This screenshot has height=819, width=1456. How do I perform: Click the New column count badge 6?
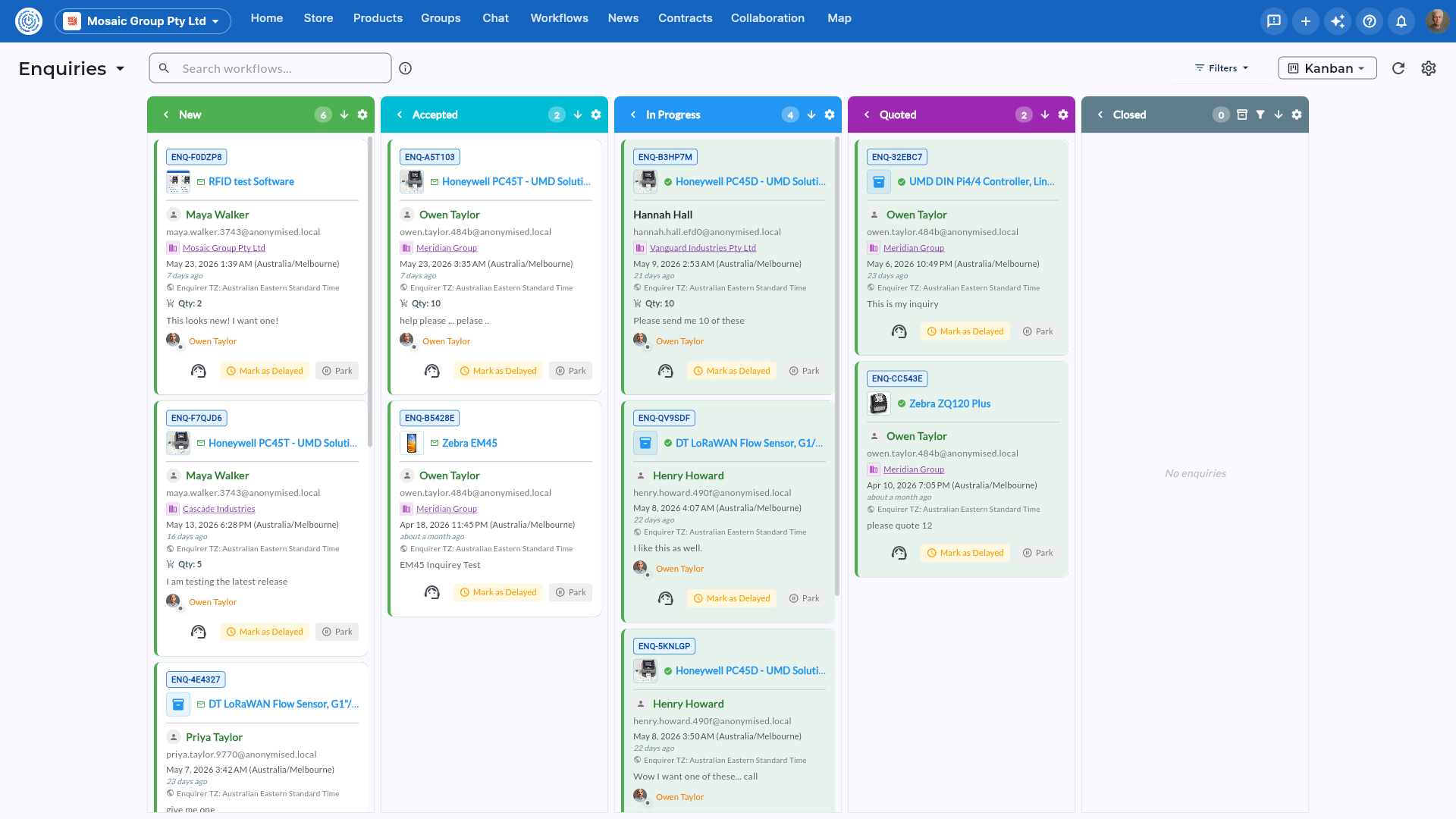[323, 115]
